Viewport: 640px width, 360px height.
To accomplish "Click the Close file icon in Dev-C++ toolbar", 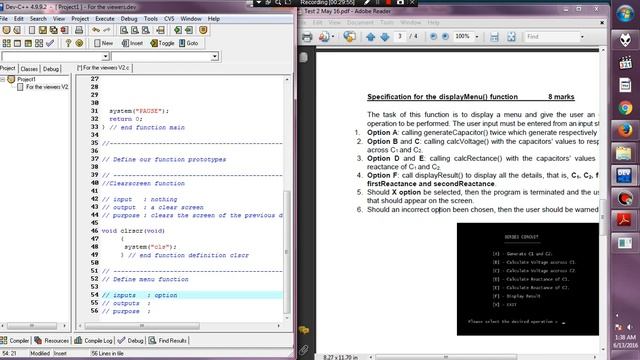I will click(x=64, y=30).
